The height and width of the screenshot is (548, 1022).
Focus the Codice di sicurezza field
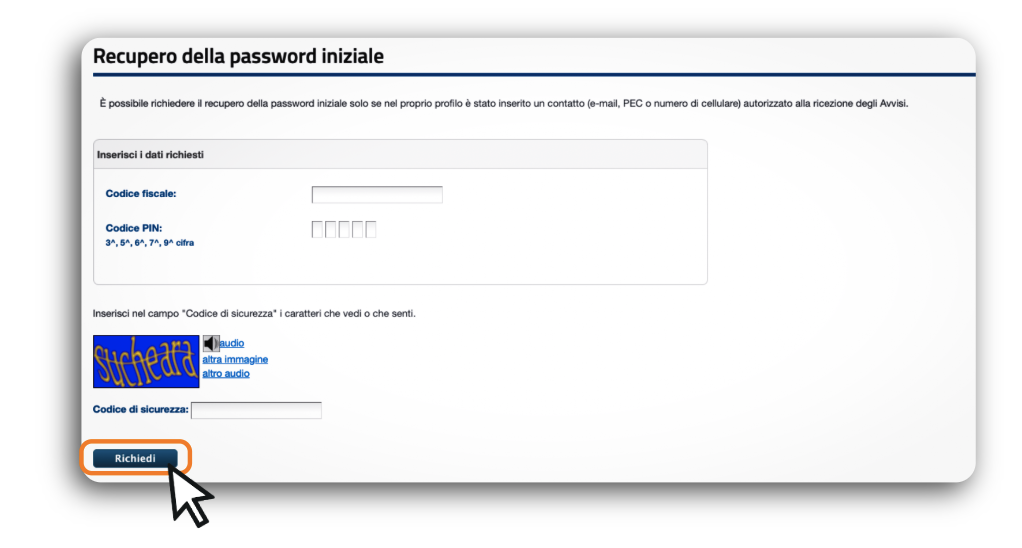tap(256, 410)
